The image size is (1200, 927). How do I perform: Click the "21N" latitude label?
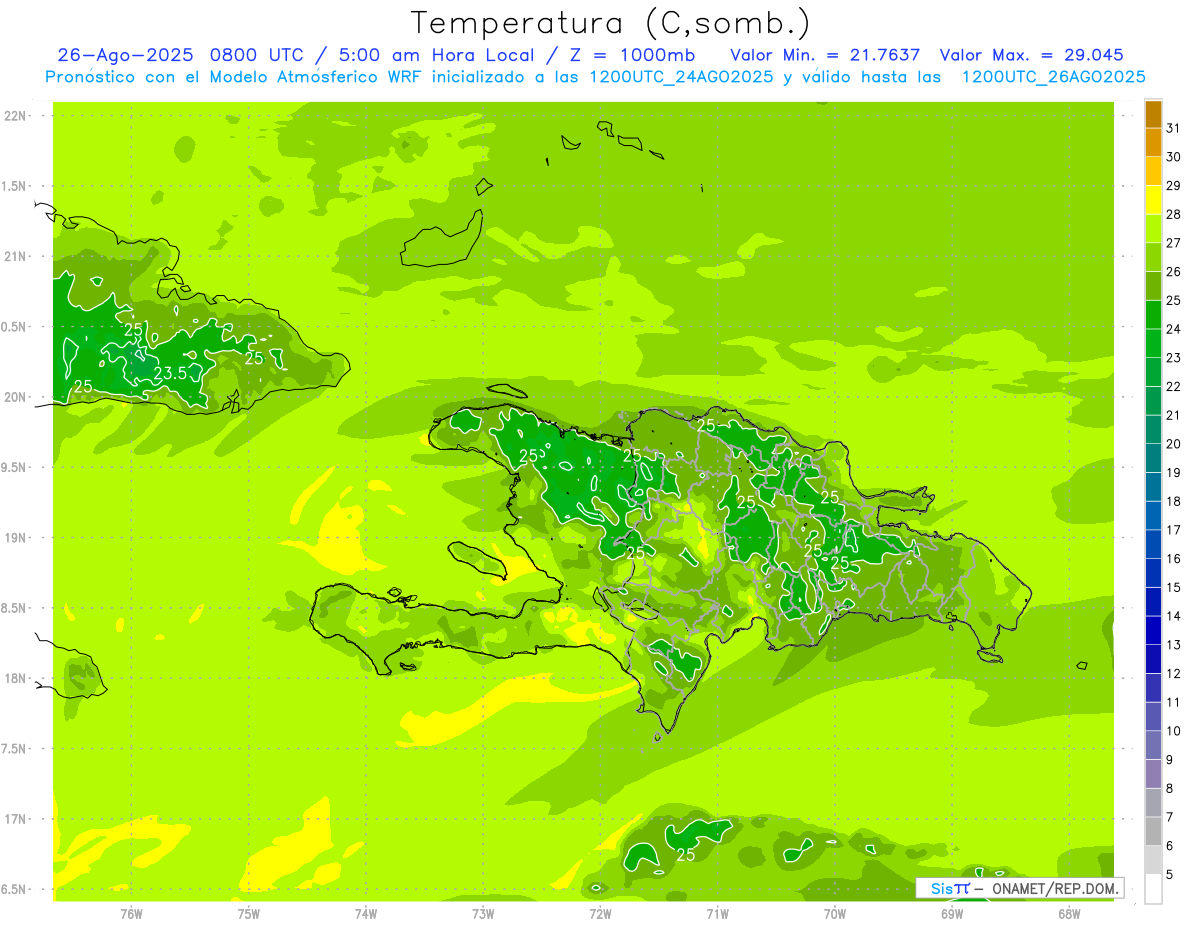15,256
